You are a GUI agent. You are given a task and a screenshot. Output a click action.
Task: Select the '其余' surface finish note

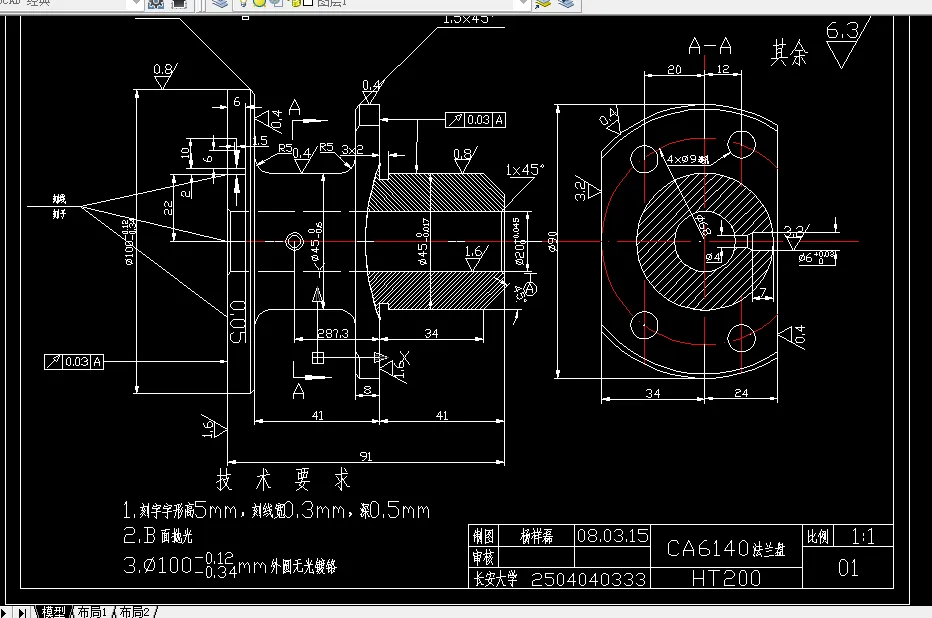(x=789, y=53)
